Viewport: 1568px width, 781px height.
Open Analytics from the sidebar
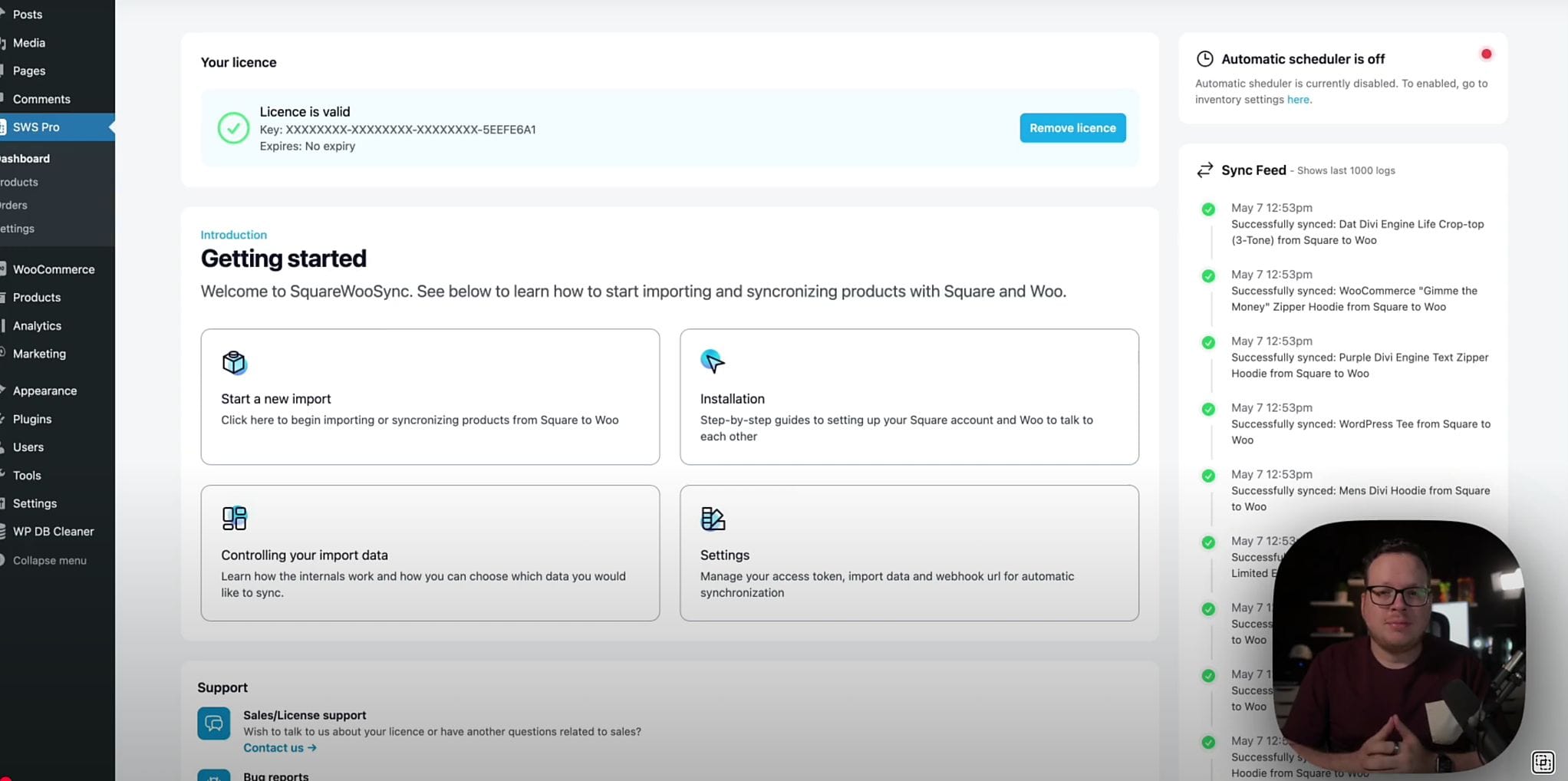[37, 325]
